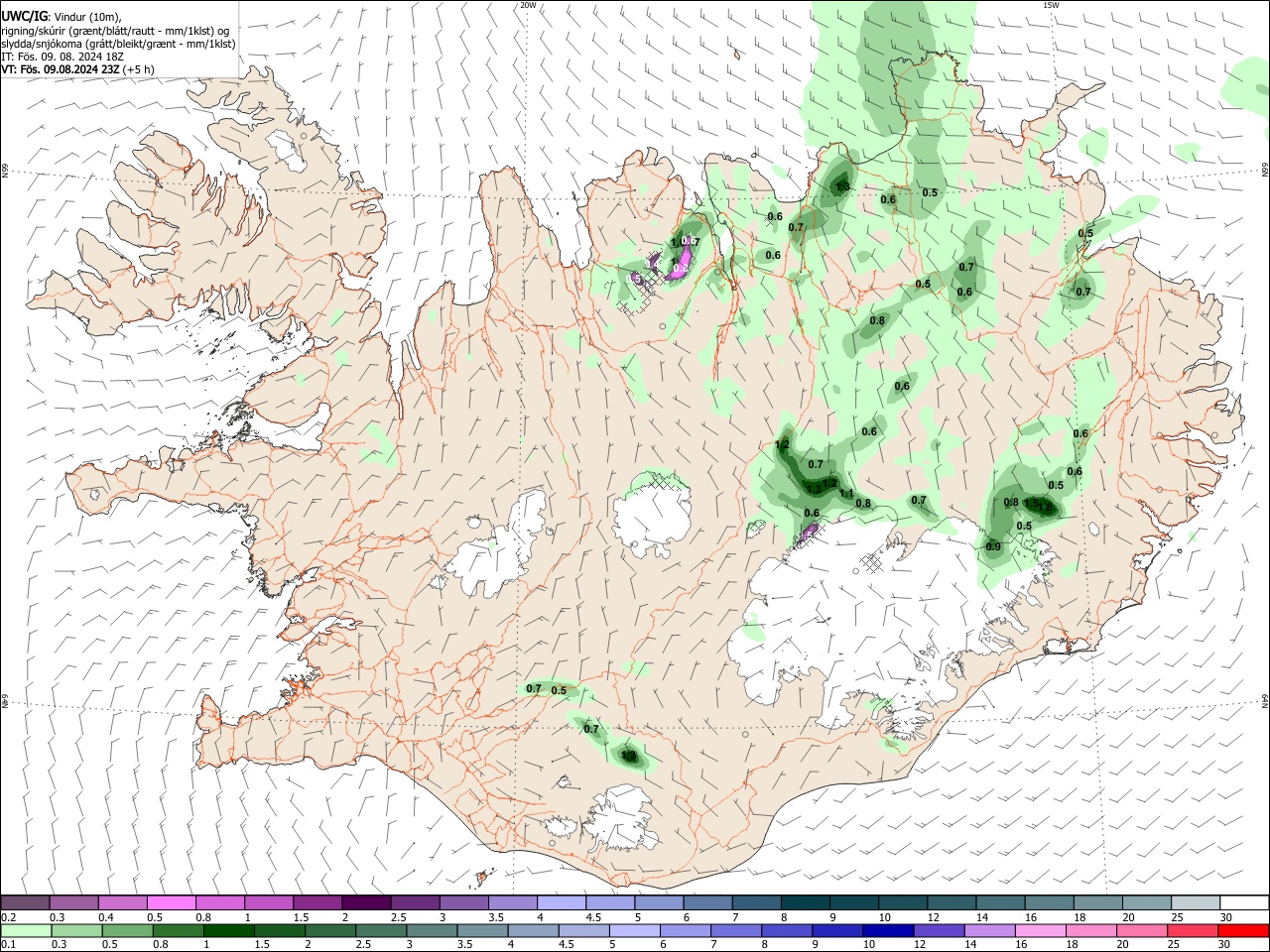Pick the 14 lilac swatch, lower legend
Screen dimensions: 1270x952
989,930
